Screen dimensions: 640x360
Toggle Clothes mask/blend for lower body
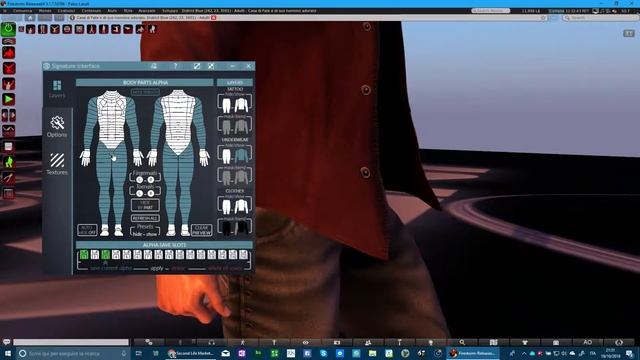click(227, 228)
